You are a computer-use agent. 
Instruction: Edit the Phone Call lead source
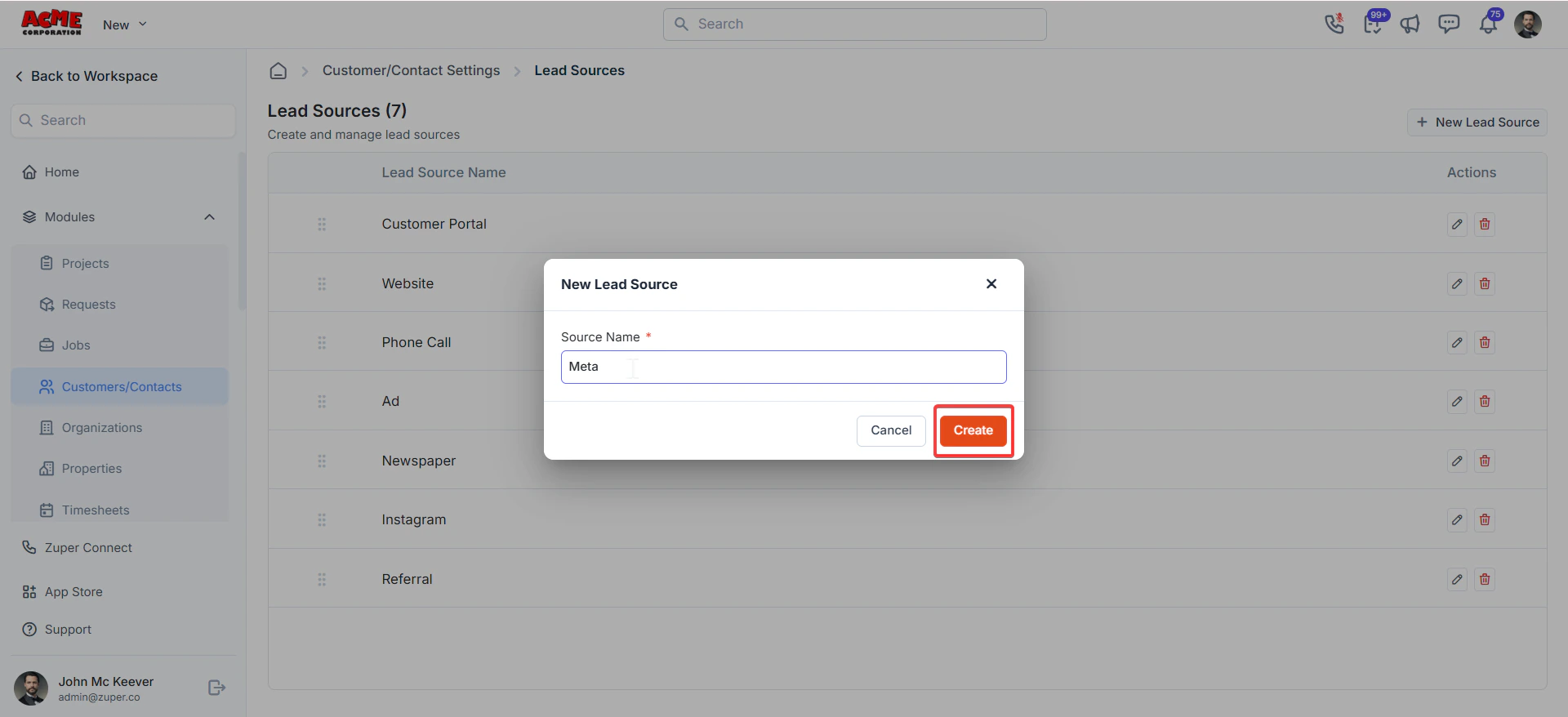point(1457,342)
